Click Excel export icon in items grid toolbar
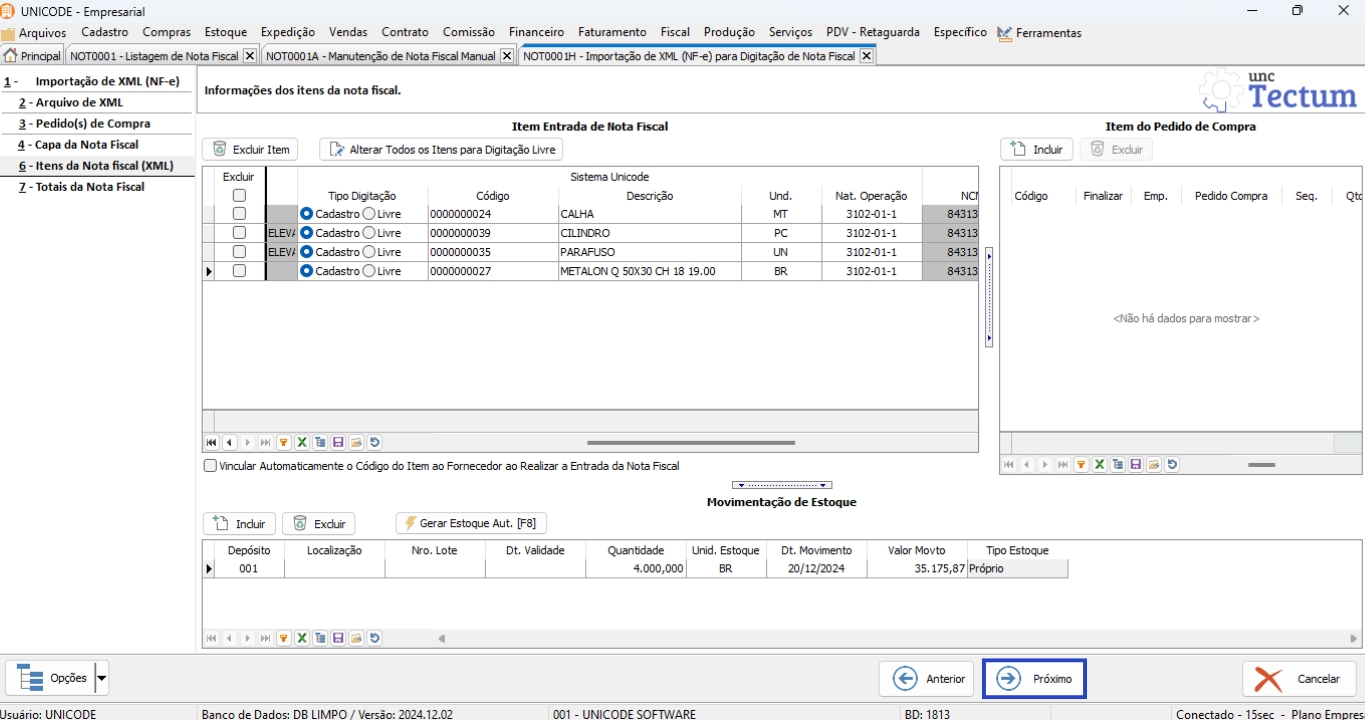 click(x=301, y=442)
